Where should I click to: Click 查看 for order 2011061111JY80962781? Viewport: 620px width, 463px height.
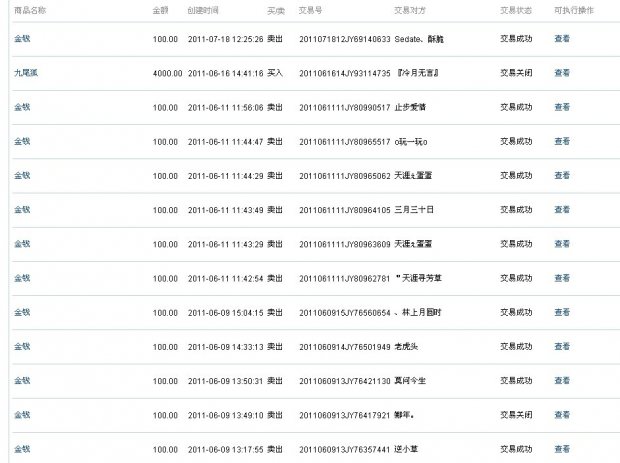(x=562, y=278)
